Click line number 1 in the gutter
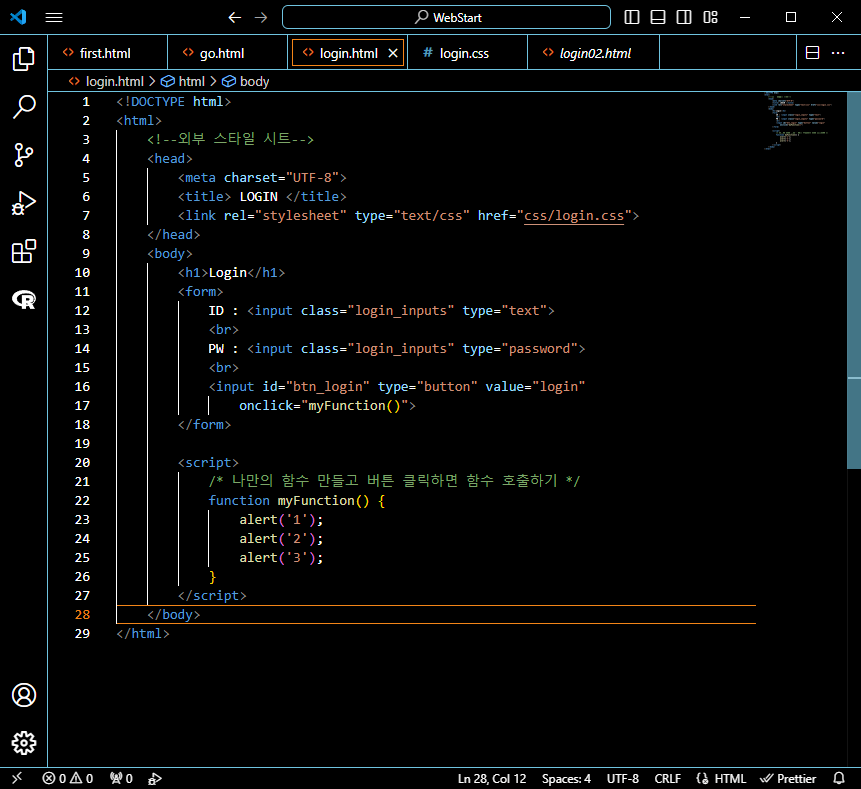Image resolution: width=861 pixels, height=789 pixels. [86, 102]
